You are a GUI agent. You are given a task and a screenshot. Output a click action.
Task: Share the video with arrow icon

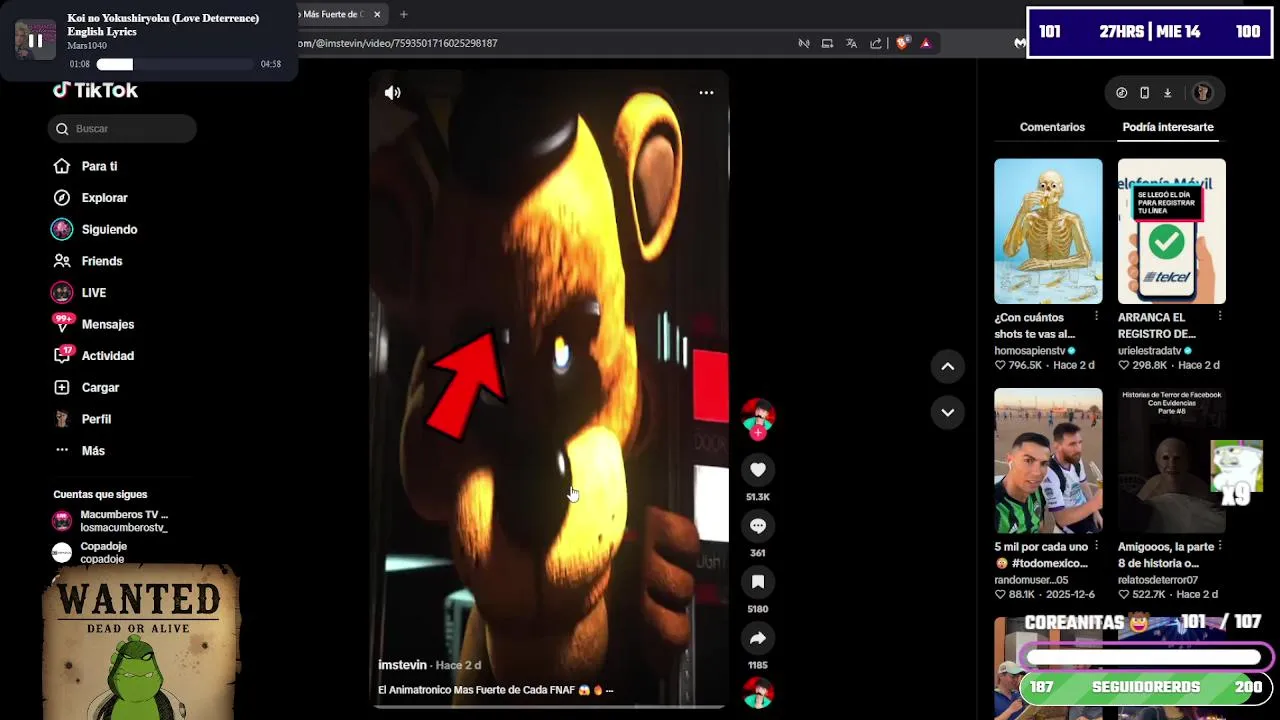pos(758,638)
